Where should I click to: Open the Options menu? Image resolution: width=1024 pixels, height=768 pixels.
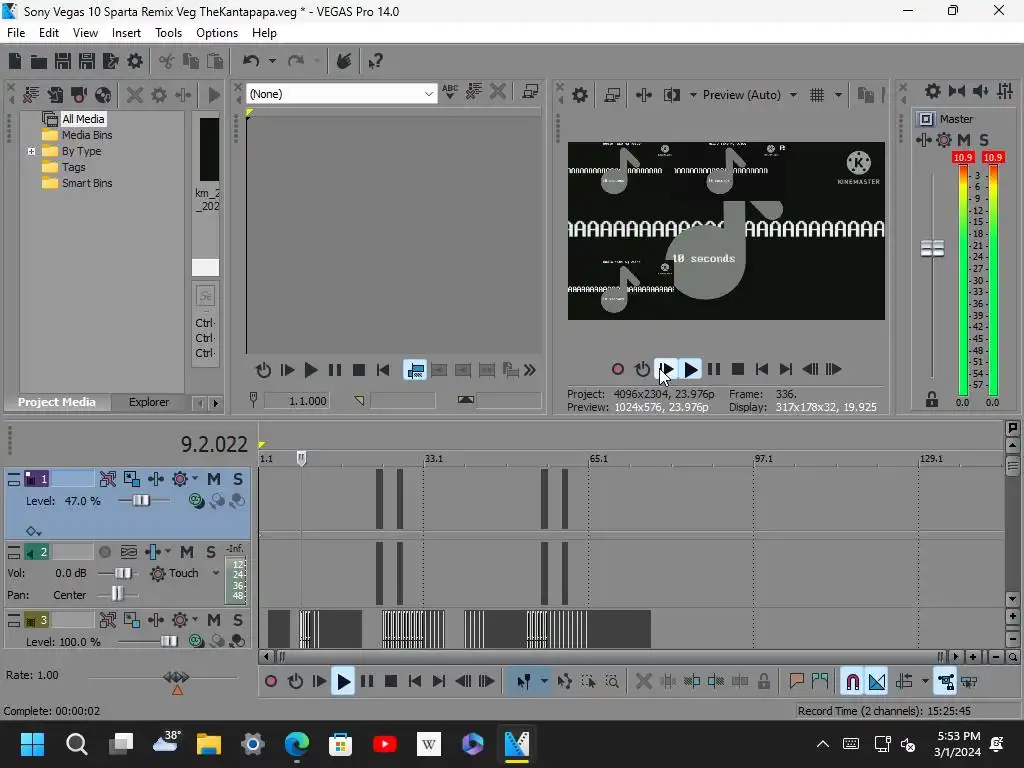pyautogui.click(x=217, y=33)
